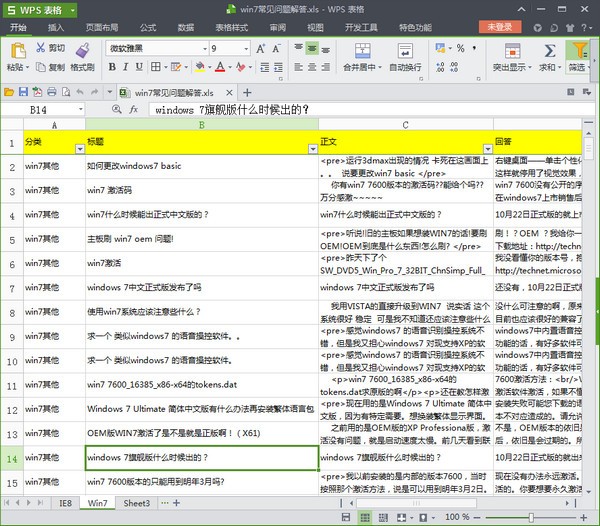Click the 未登录 login button

tap(500, 27)
